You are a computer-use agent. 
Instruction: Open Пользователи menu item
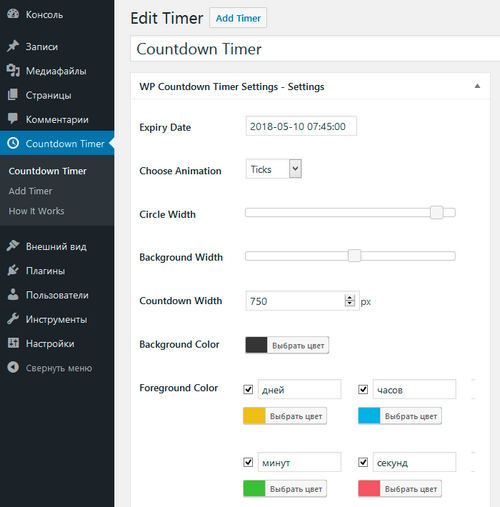(57, 295)
